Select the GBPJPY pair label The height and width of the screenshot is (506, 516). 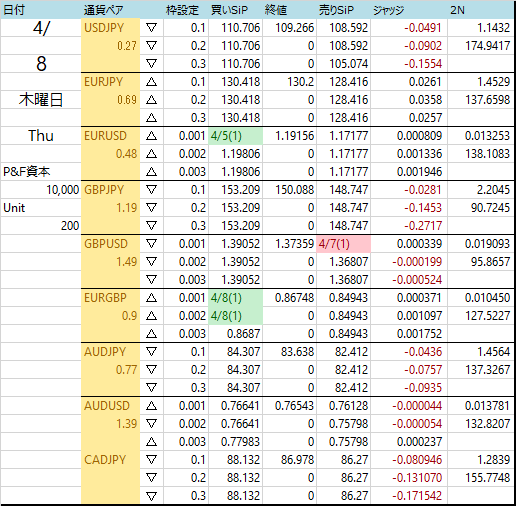pos(104,190)
